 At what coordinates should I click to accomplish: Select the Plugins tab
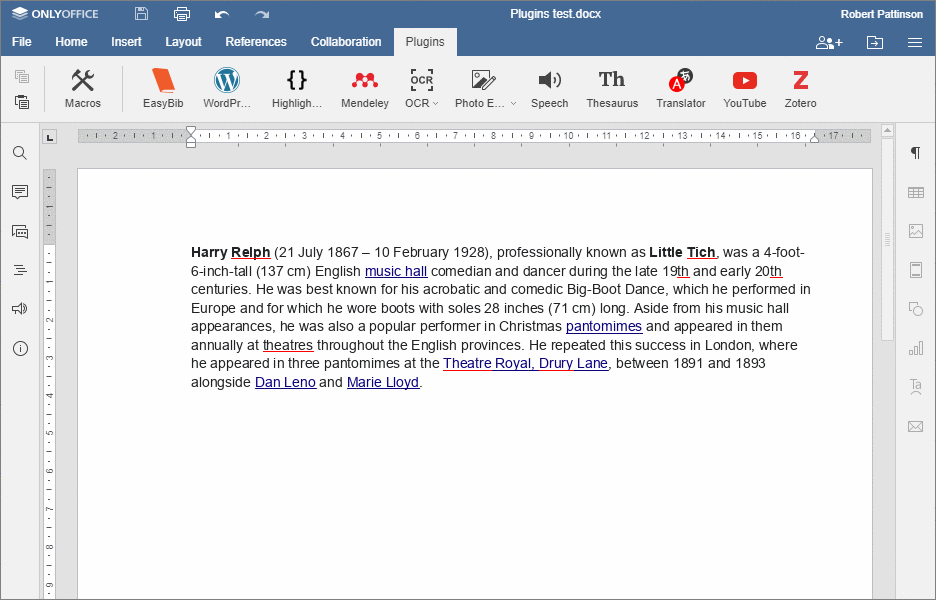click(425, 42)
